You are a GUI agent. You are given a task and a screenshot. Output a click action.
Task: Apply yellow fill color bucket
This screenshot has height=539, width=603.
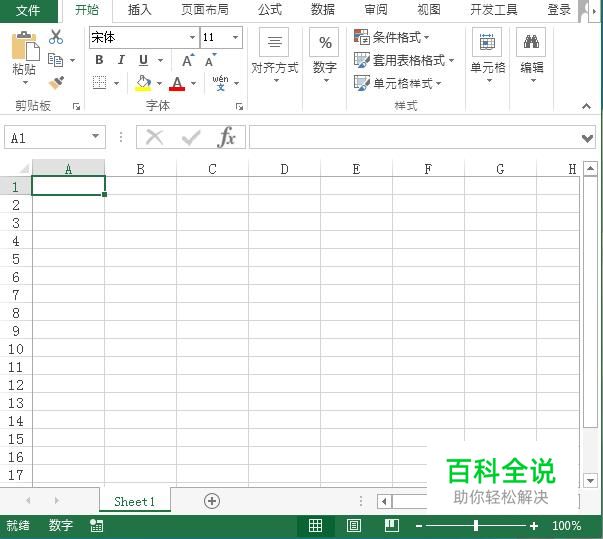pyautogui.click(x=143, y=83)
